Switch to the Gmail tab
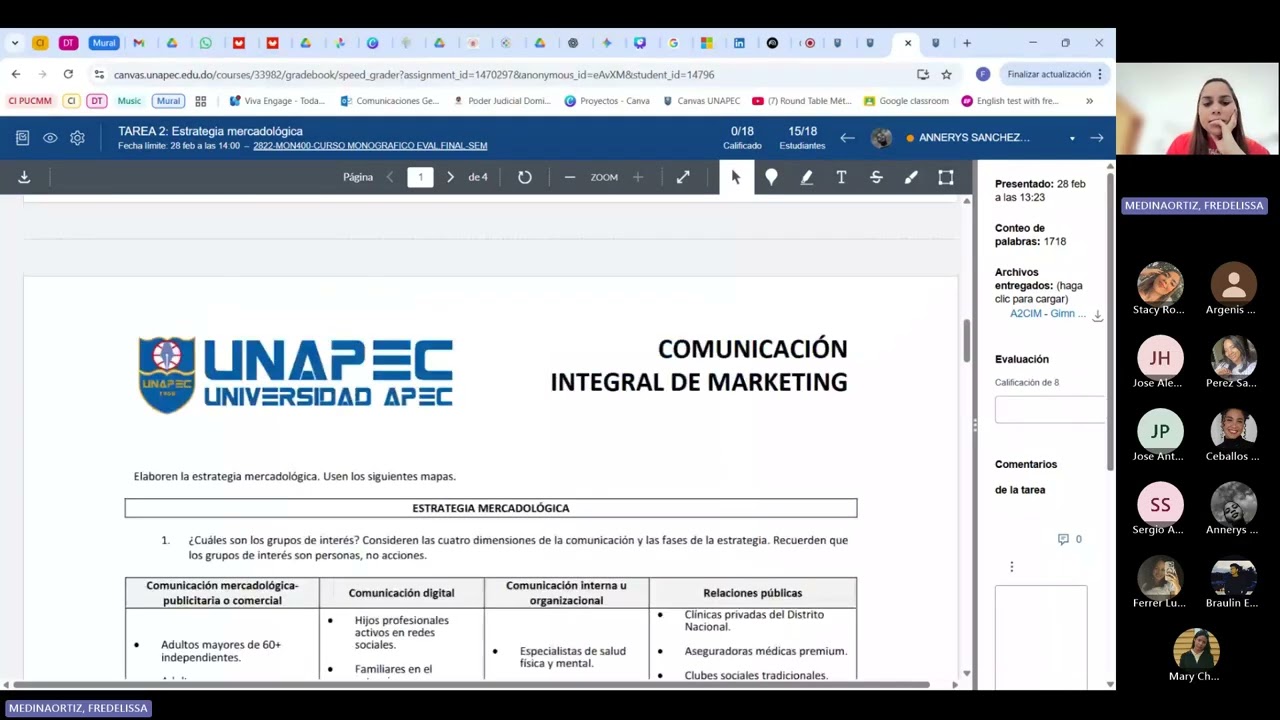This screenshot has height=720, width=1280. click(x=139, y=43)
